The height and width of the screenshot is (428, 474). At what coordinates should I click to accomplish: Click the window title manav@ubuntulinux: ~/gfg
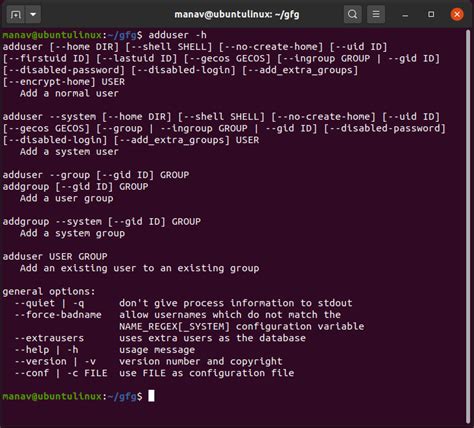tap(237, 15)
